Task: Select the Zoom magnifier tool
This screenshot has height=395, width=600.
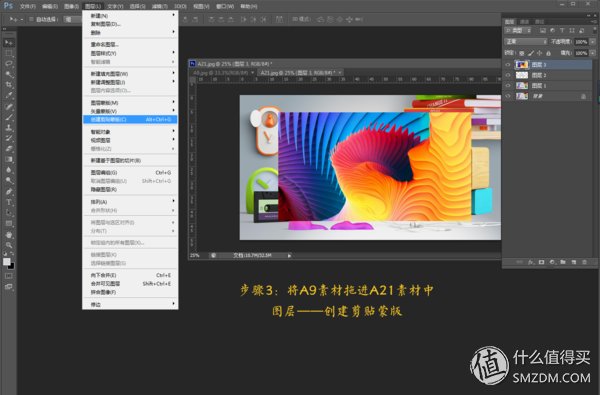Action: coord(9,245)
